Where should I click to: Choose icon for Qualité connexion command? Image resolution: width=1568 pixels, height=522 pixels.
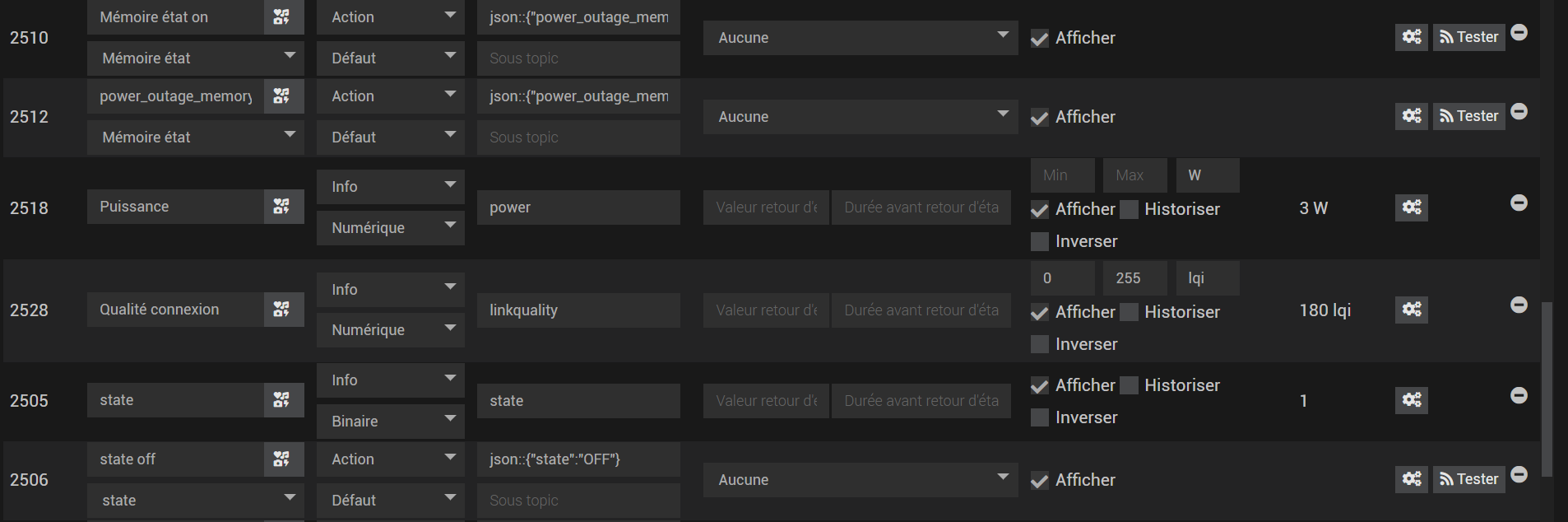pyautogui.click(x=282, y=310)
